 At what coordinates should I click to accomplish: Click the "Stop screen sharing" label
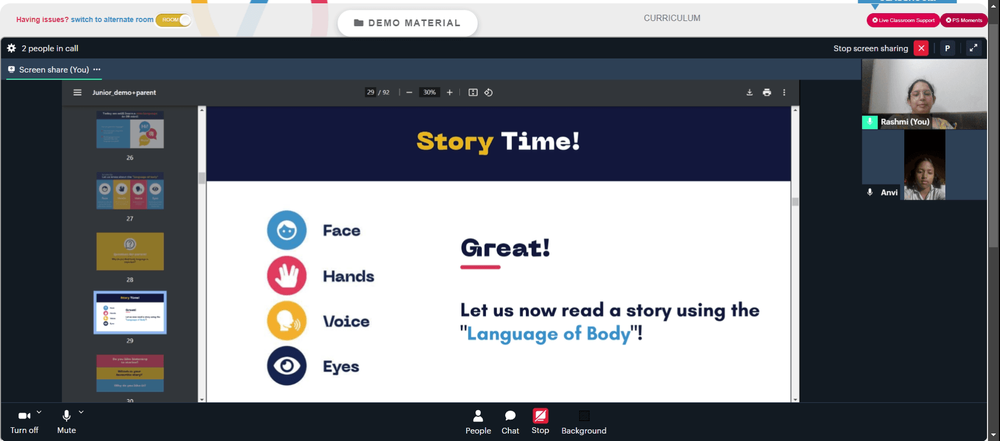tap(871, 49)
